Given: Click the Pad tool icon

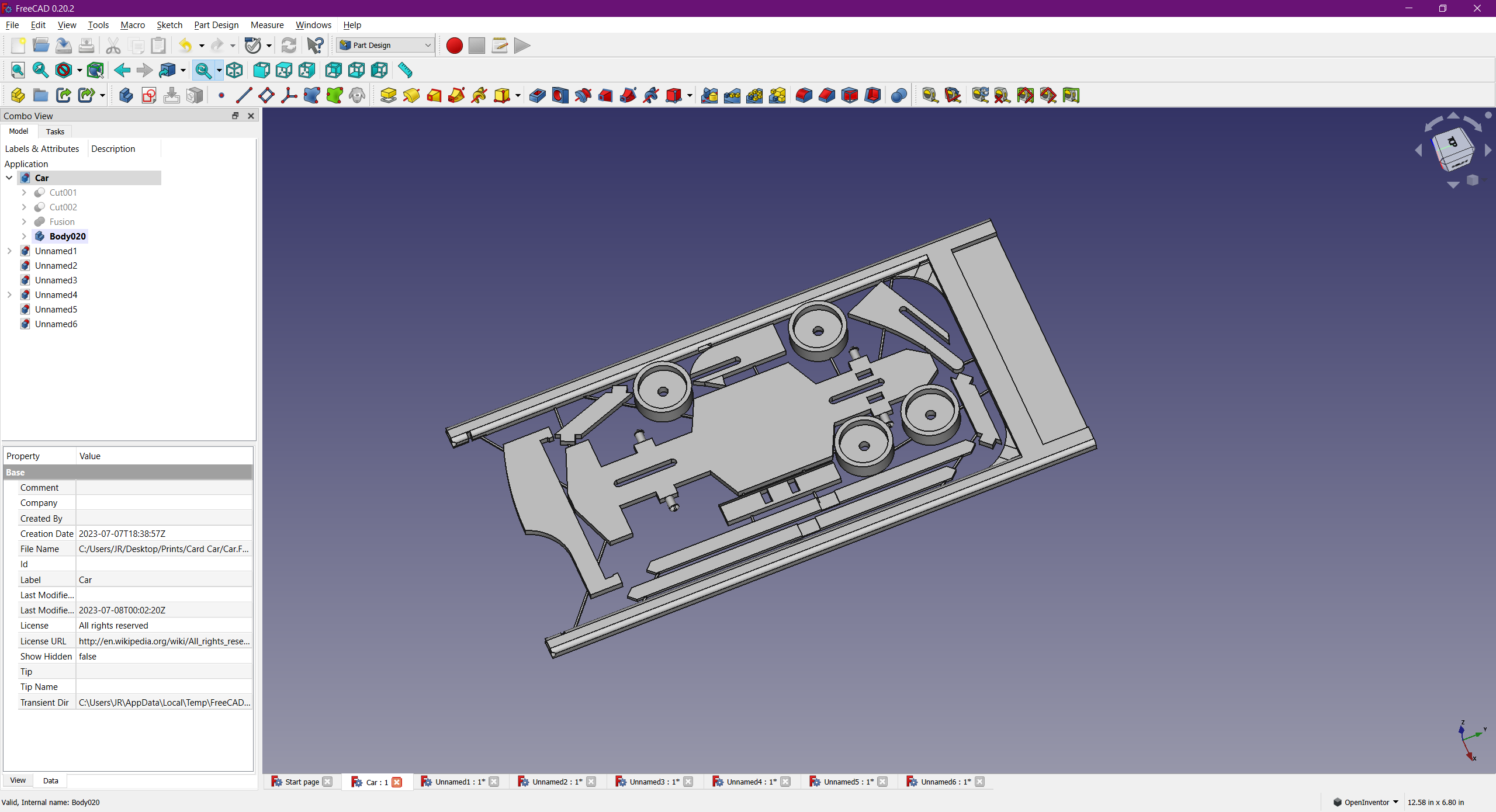Looking at the screenshot, I should coord(388,95).
